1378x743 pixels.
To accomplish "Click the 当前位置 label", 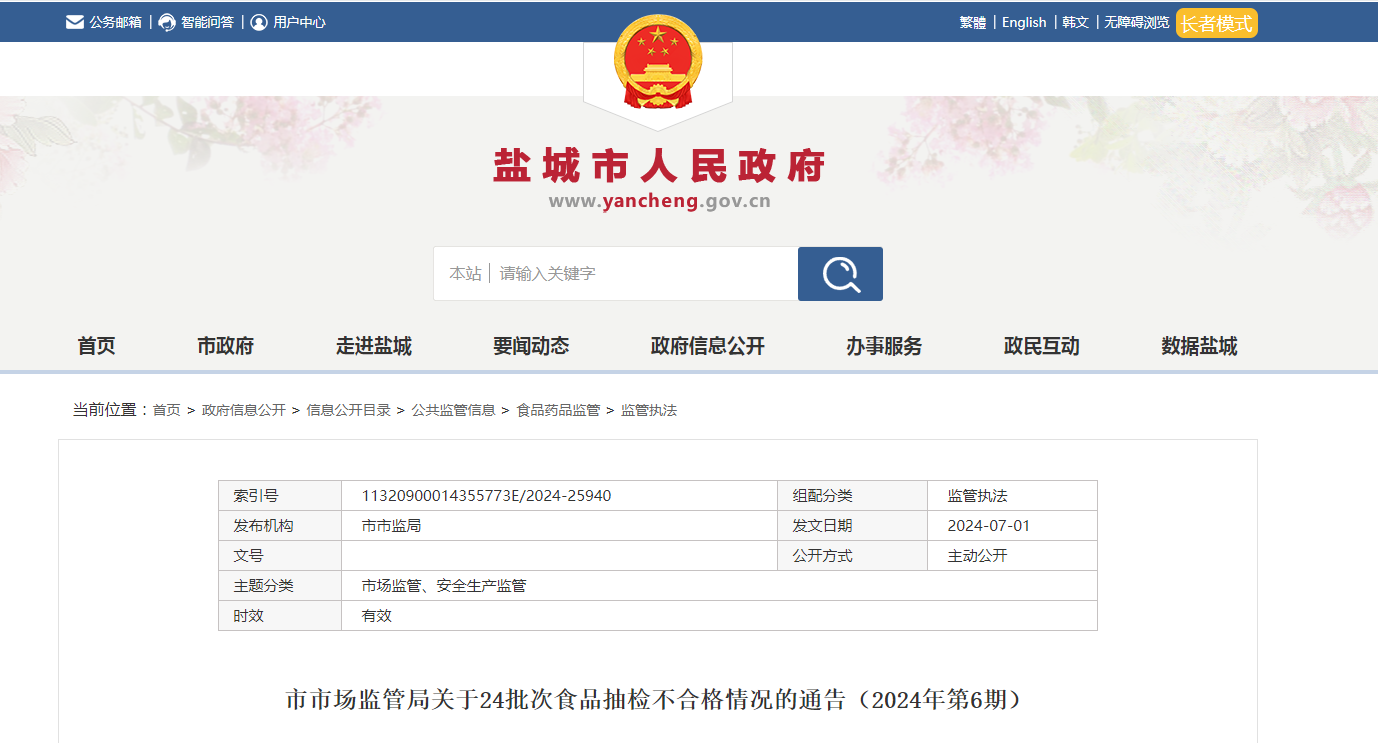I will pyautogui.click(x=110, y=410).
